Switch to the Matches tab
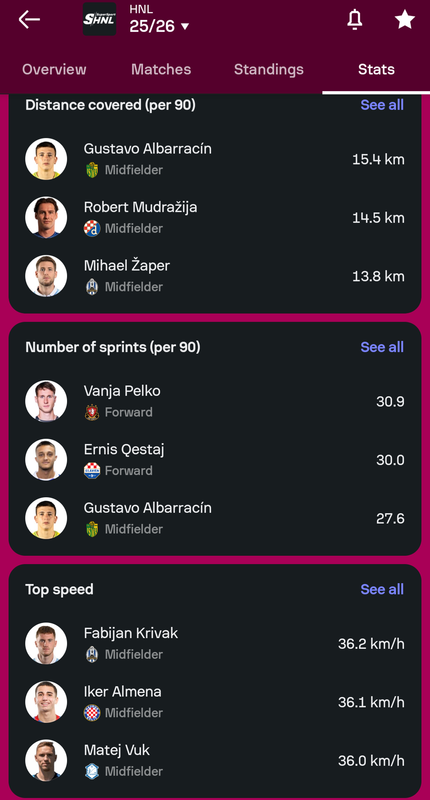 [161, 69]
